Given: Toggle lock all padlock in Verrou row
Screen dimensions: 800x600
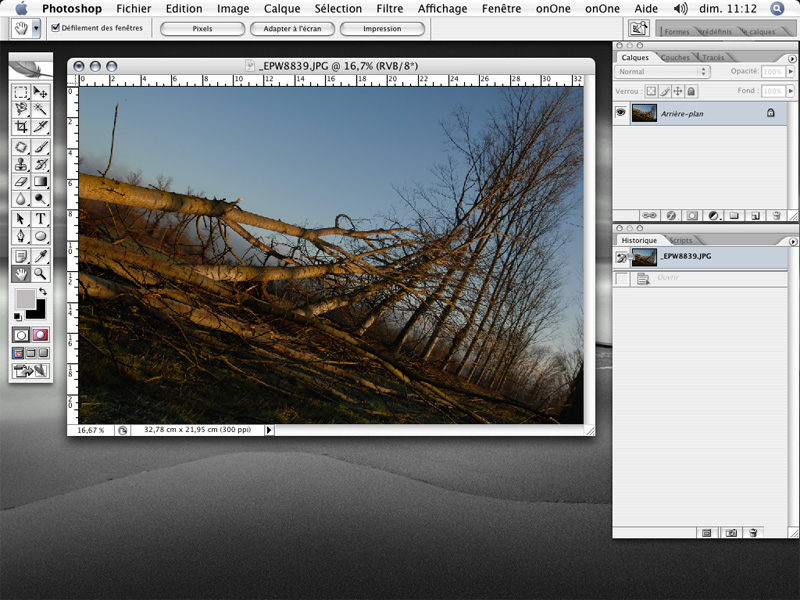Looking at the screenshot, I should click(691, 91).
